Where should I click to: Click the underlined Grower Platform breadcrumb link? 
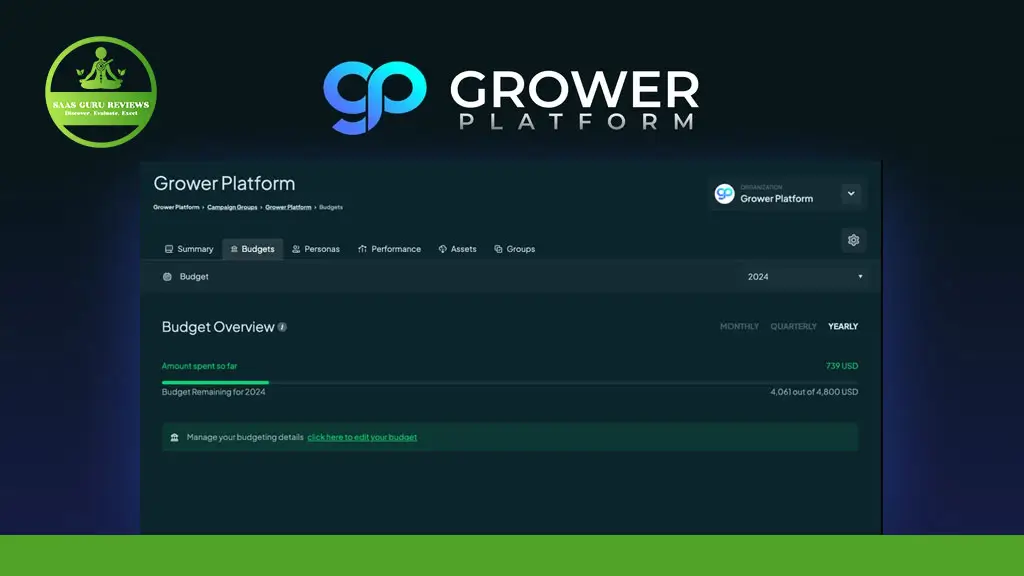[x=288, y=207]
